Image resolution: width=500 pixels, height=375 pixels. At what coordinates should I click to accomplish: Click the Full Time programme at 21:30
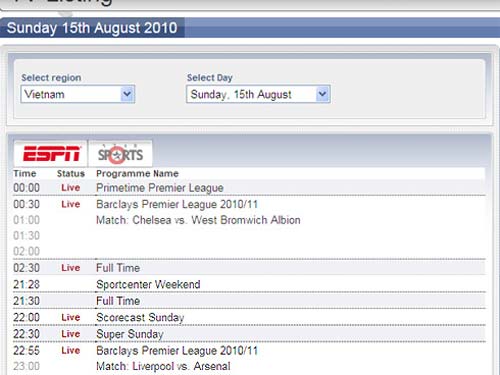118,301
